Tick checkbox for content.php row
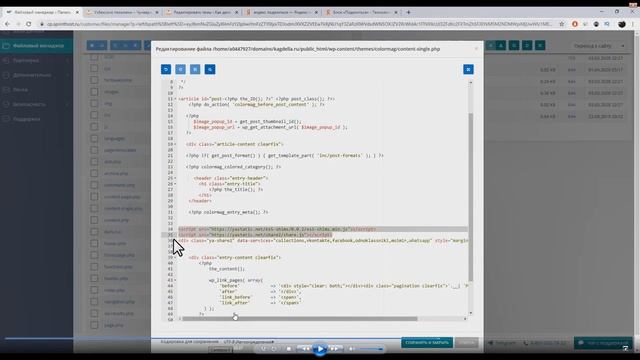The width and height of the screenshot is (640, 360). 94,220
